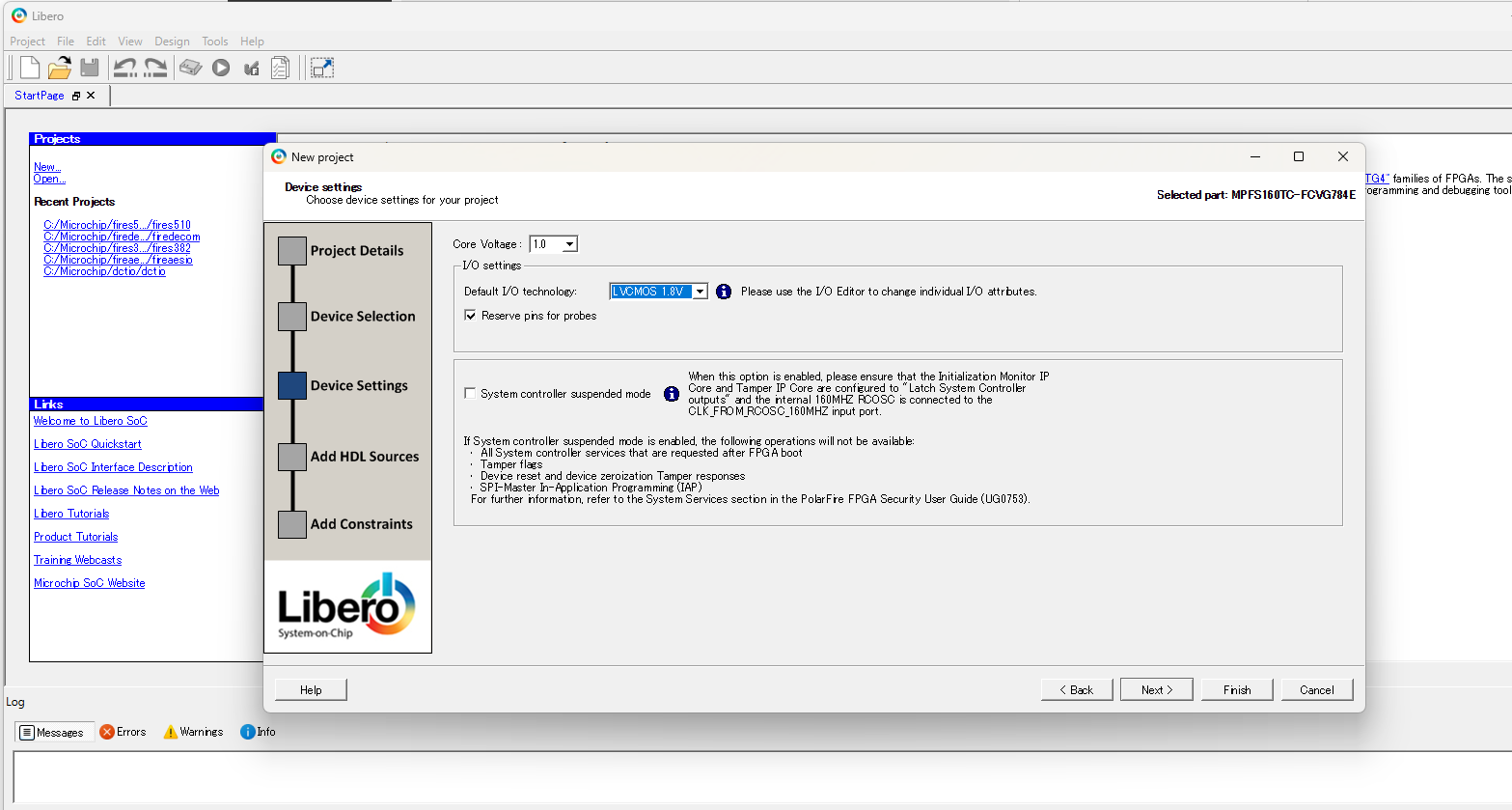Open the File menu
Image resolution: width=1512 pixels, height=810 pixels.
click(66, 42)
